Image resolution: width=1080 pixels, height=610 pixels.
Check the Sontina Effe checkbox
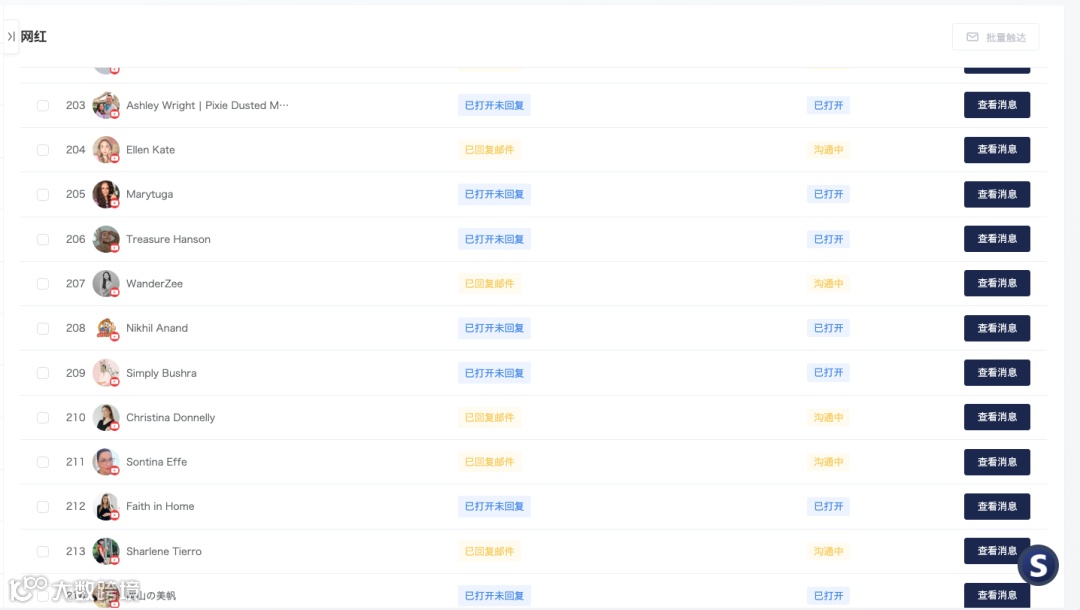(43, 462)
